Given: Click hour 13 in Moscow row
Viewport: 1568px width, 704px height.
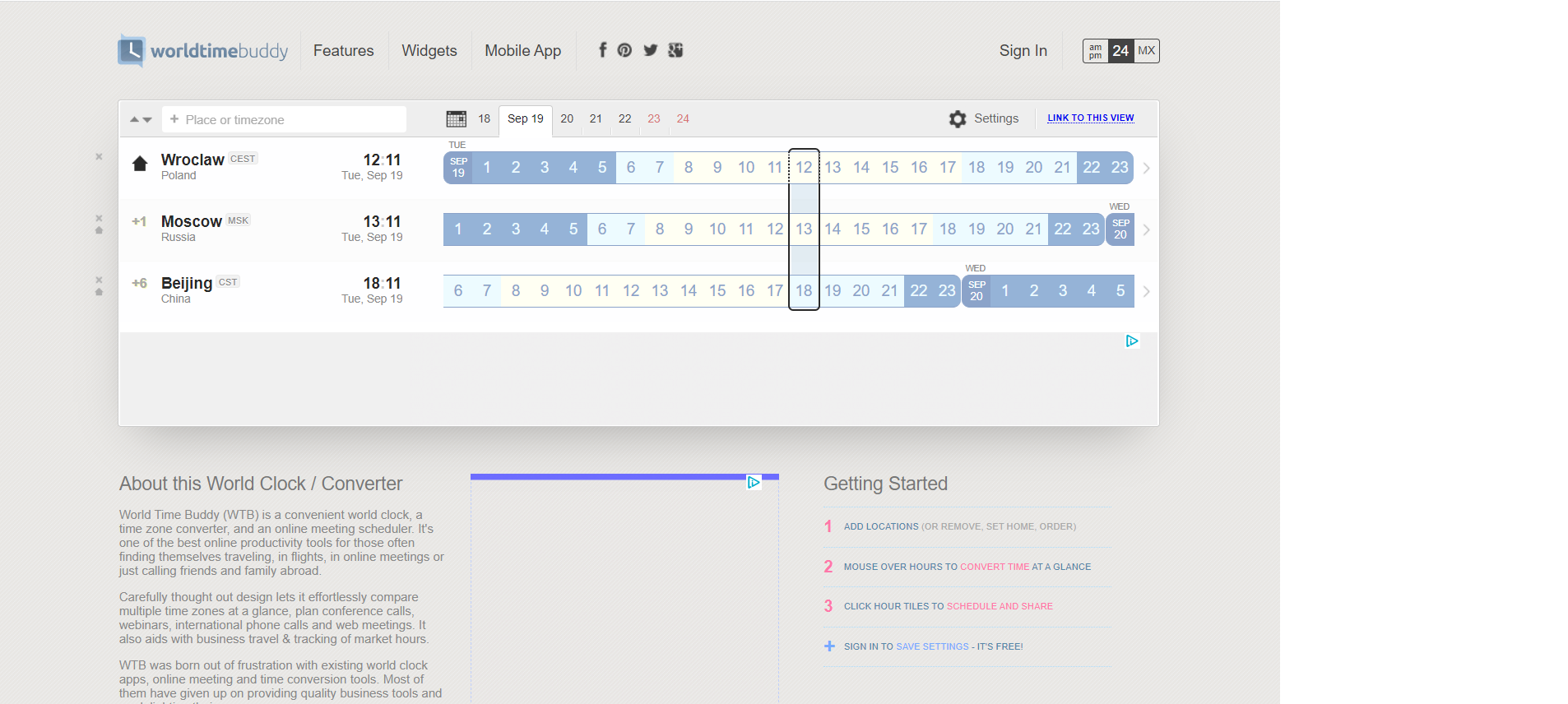Looking at the screenshot, I should pyautogui.click(x=804, y=229).
